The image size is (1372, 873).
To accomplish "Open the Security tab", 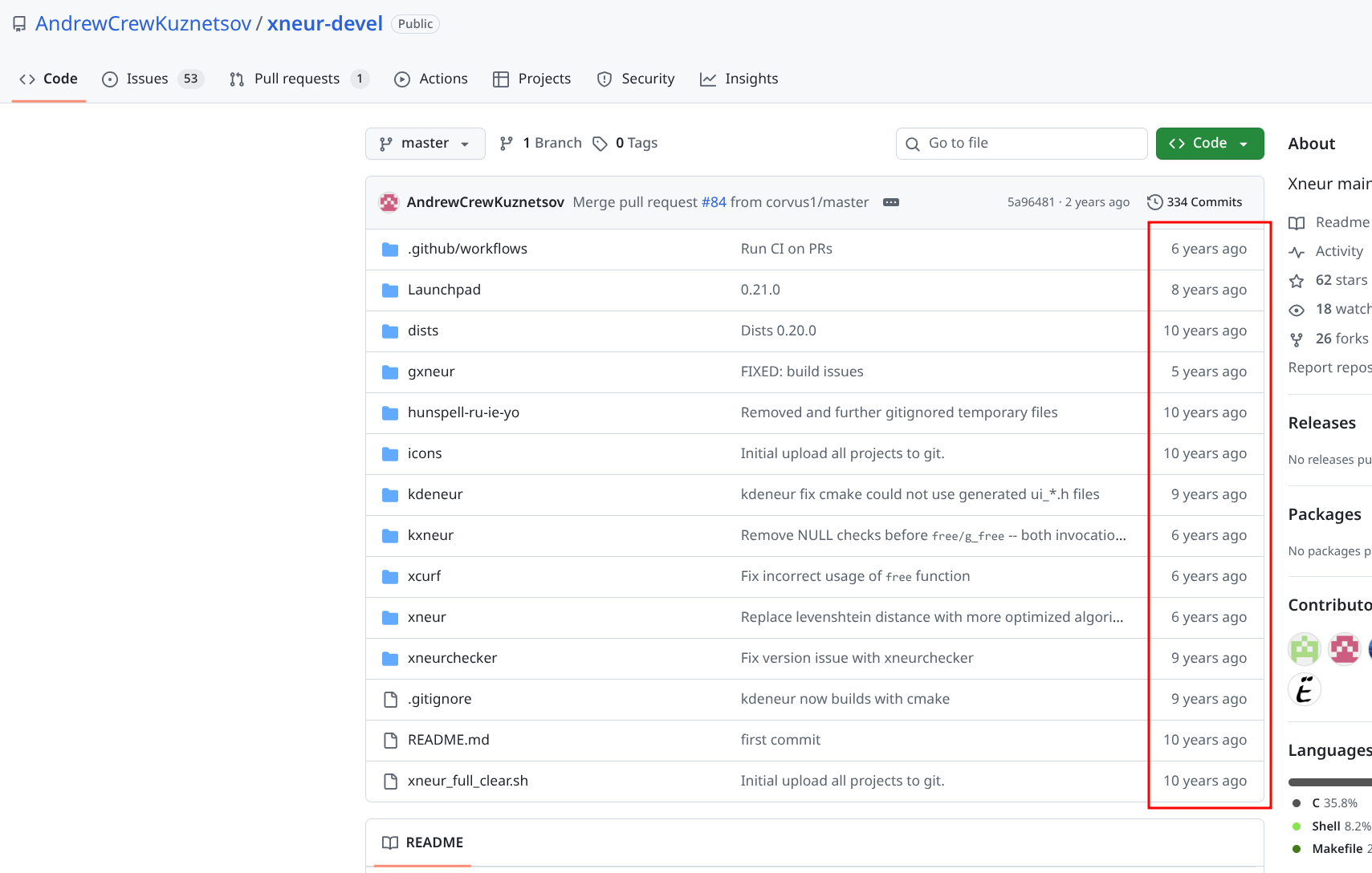I will point(636,79).
